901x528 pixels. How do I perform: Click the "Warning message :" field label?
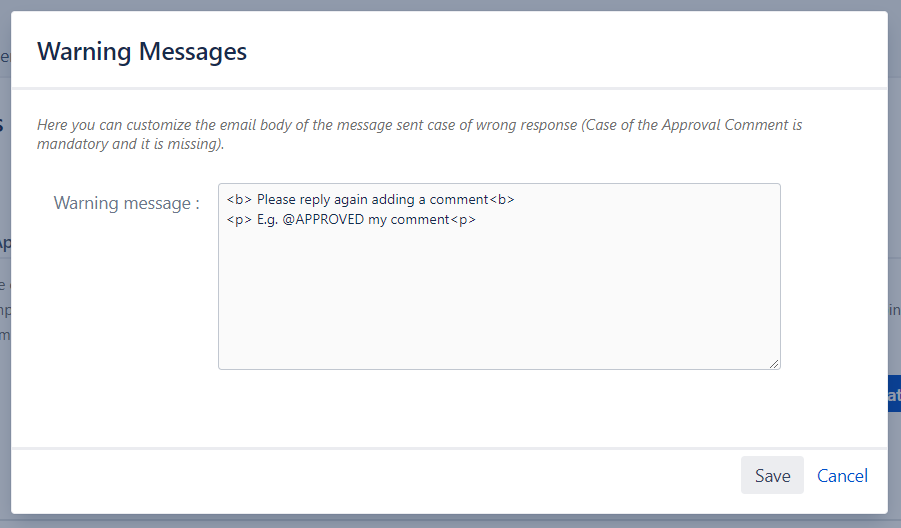coord(126,203)
